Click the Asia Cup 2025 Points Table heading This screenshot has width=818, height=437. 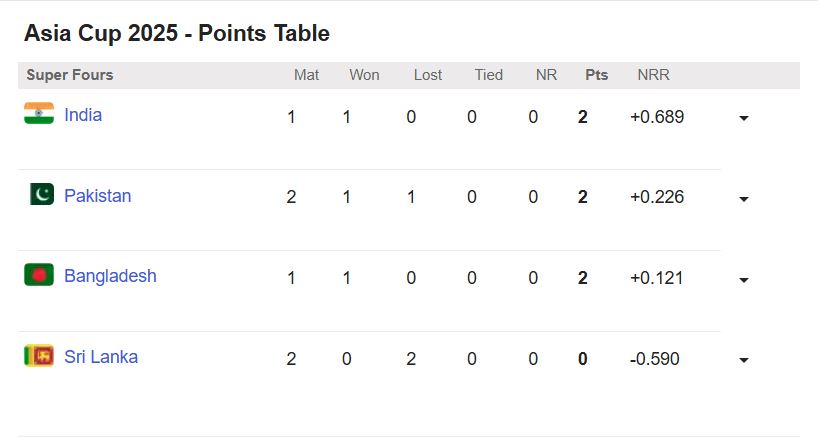[177, 33]
